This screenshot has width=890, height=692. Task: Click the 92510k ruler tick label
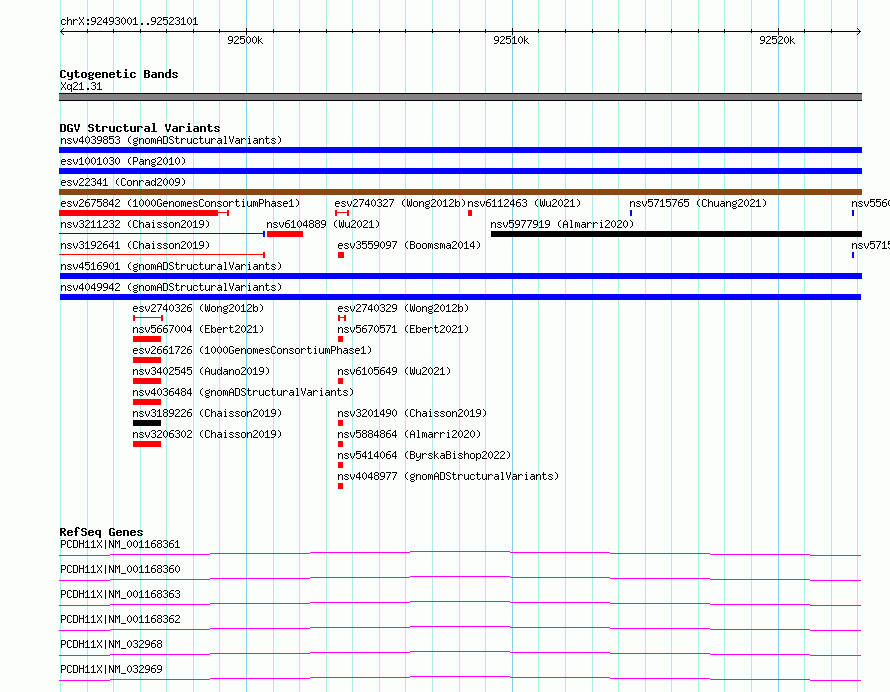click(511, 40)
